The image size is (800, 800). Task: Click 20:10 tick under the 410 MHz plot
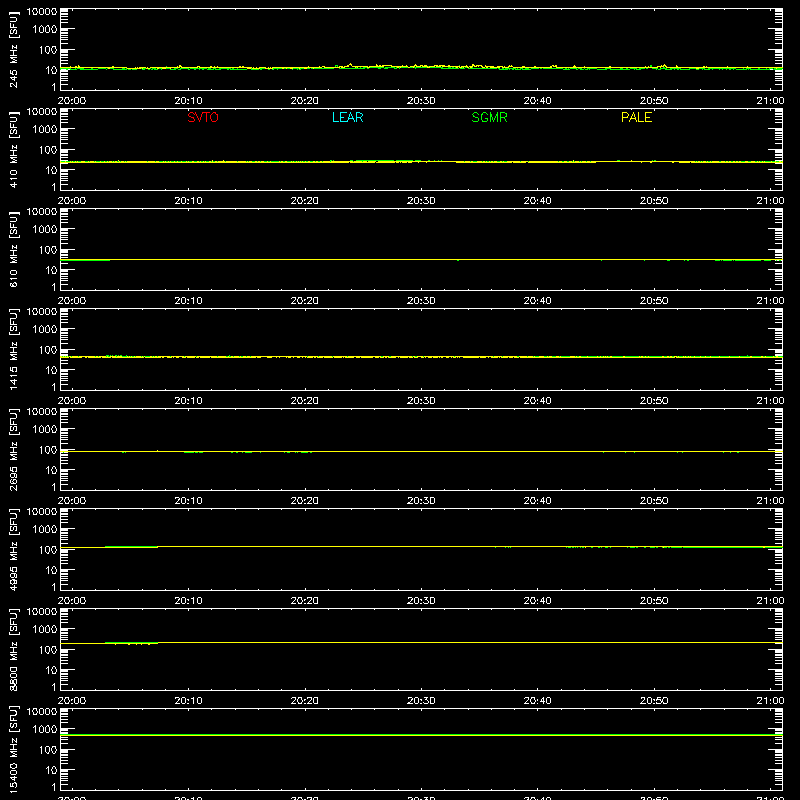click(x=188, y=201)
